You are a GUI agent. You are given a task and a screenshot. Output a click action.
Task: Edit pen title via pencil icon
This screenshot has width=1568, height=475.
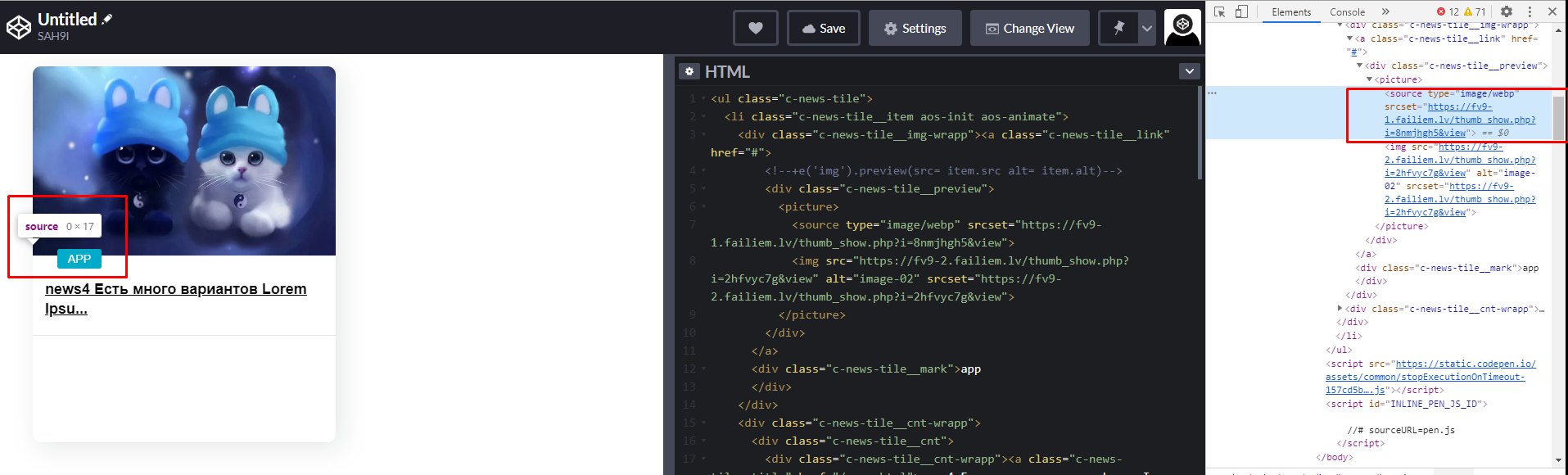[107, 19]
